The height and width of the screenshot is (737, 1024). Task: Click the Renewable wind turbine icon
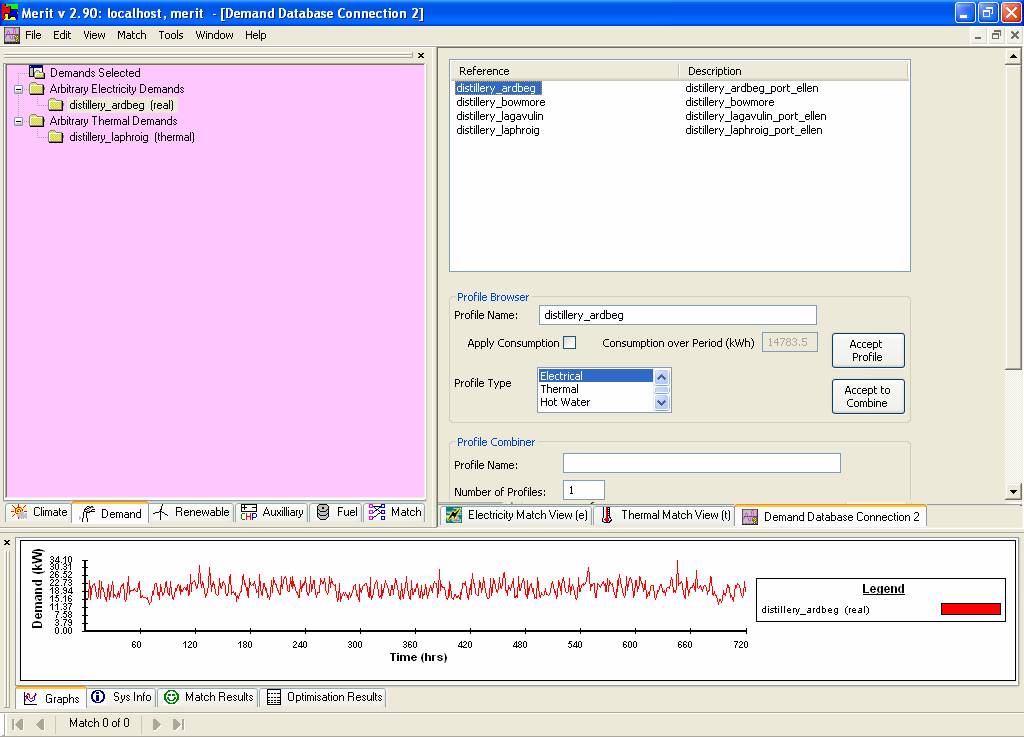161,512
